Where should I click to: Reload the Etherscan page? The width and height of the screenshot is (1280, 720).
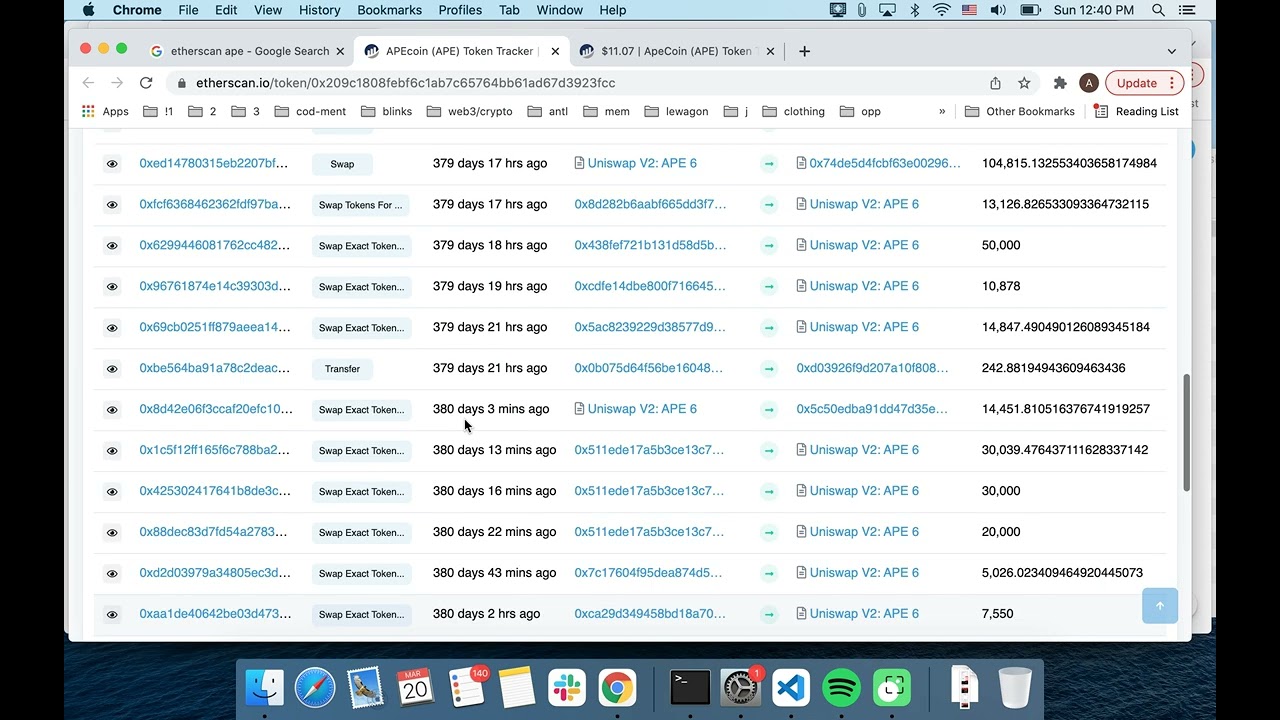click(146, 83)
